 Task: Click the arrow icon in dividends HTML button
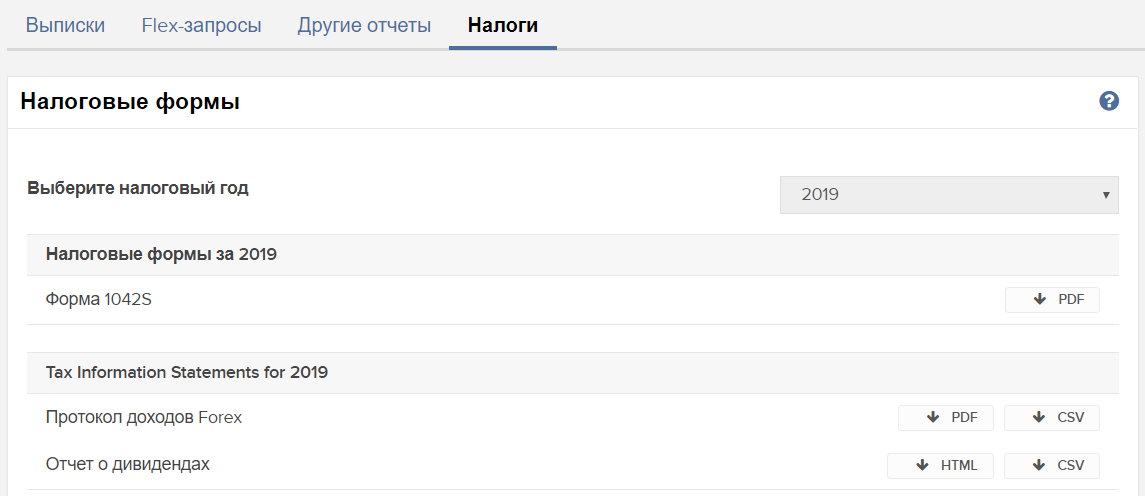click(922, 465)
